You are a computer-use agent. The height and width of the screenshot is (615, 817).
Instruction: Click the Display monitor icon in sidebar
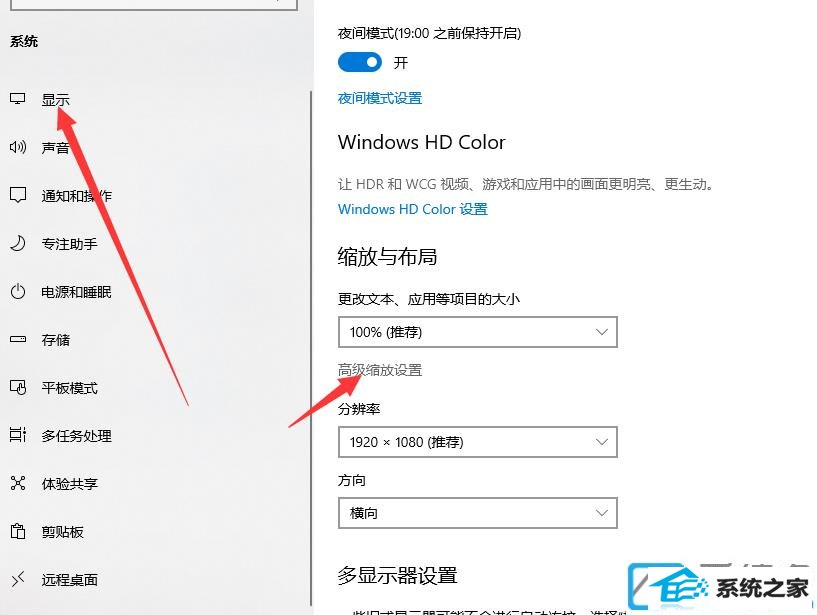coord(18,99)
